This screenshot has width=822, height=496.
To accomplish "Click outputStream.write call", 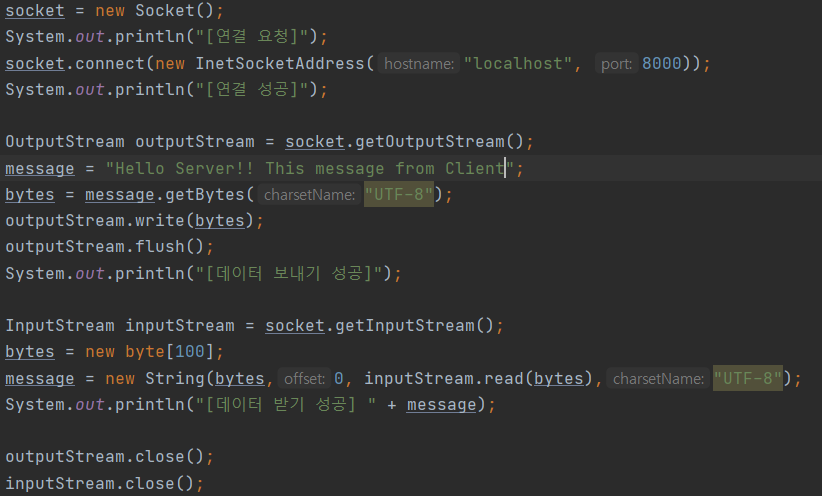I will [x=95, y=220].
